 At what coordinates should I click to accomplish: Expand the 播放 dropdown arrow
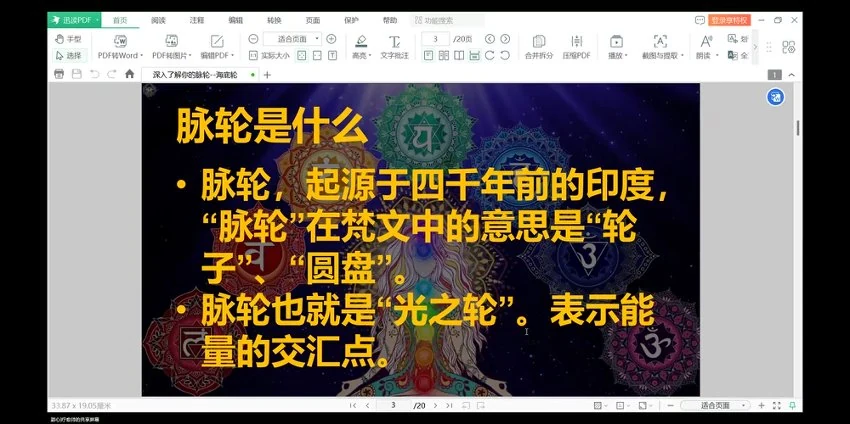tap(626, 56)
